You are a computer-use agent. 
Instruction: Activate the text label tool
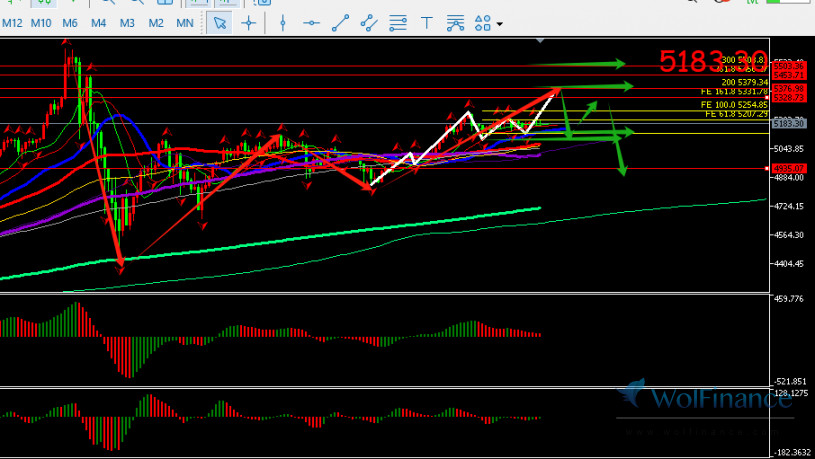(x=427, y=22)
